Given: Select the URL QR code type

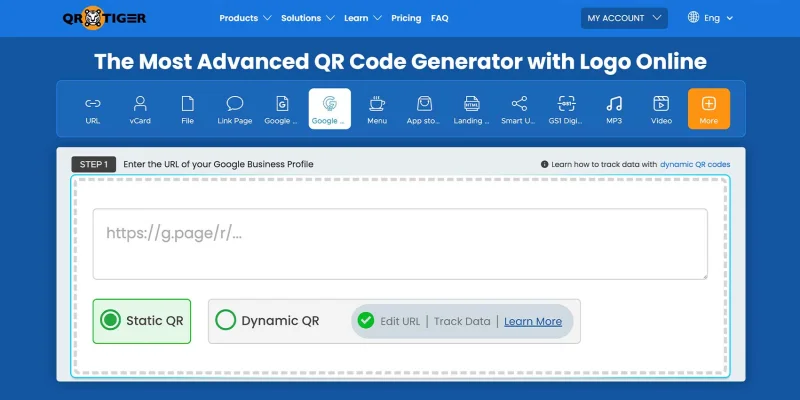Looking at the screenshot, I should (92, 109).
